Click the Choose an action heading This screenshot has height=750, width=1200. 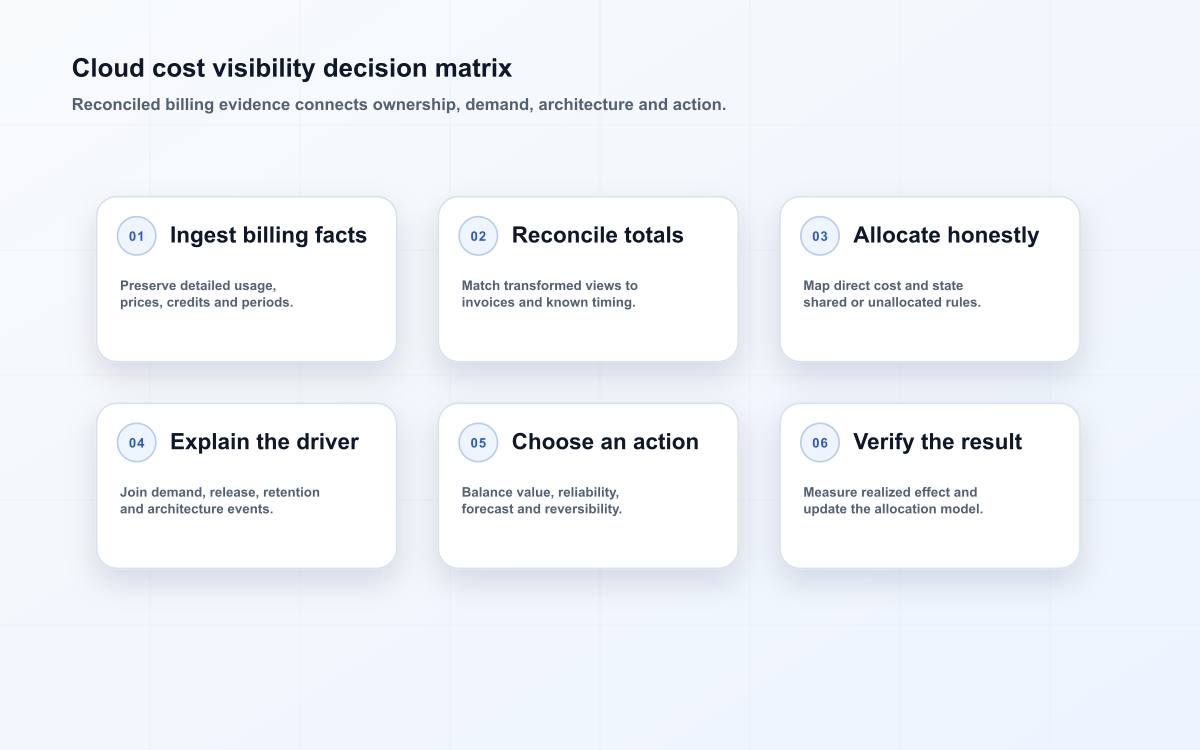pyautogui.click(x=605, y=442)
